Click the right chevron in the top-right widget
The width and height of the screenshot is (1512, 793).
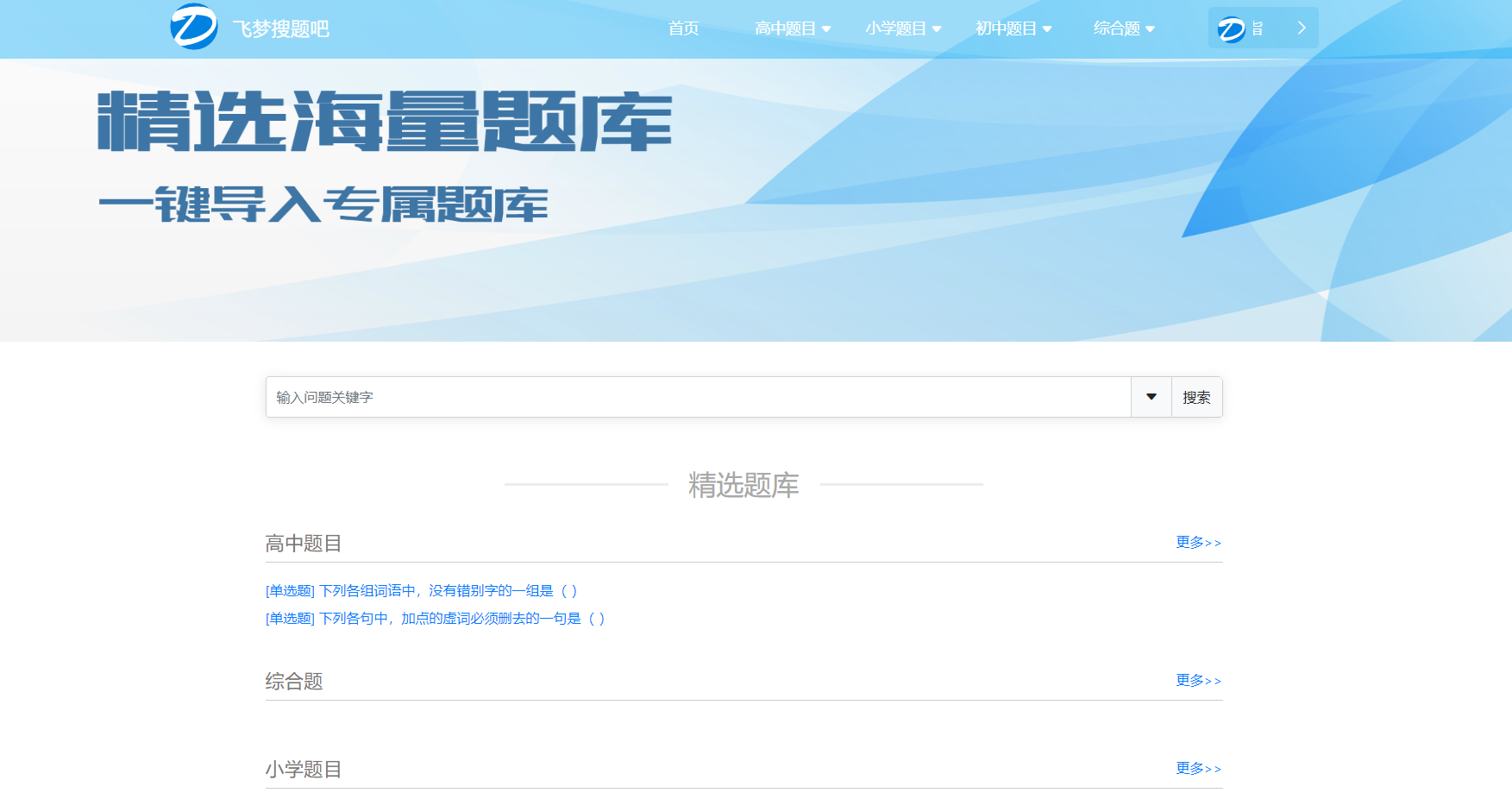click(x=1301, y=28)
